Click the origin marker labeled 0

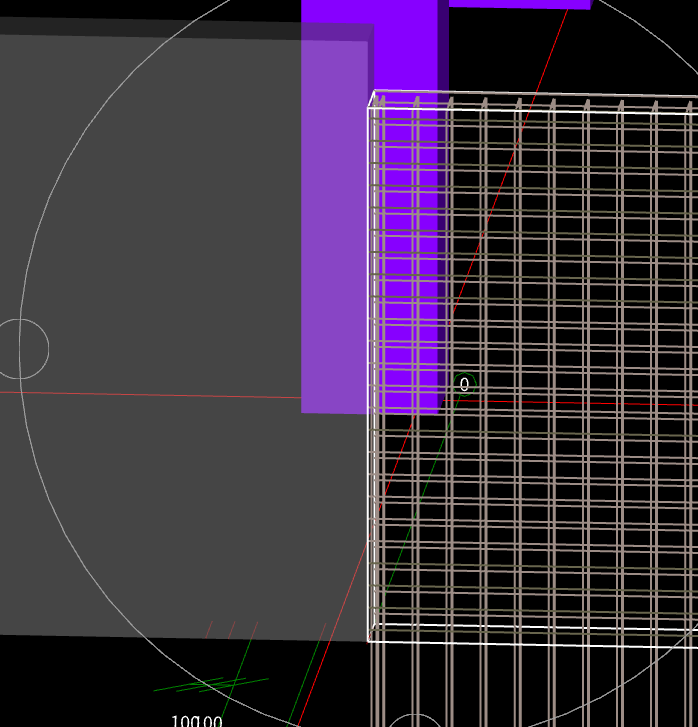coord(464,384)
